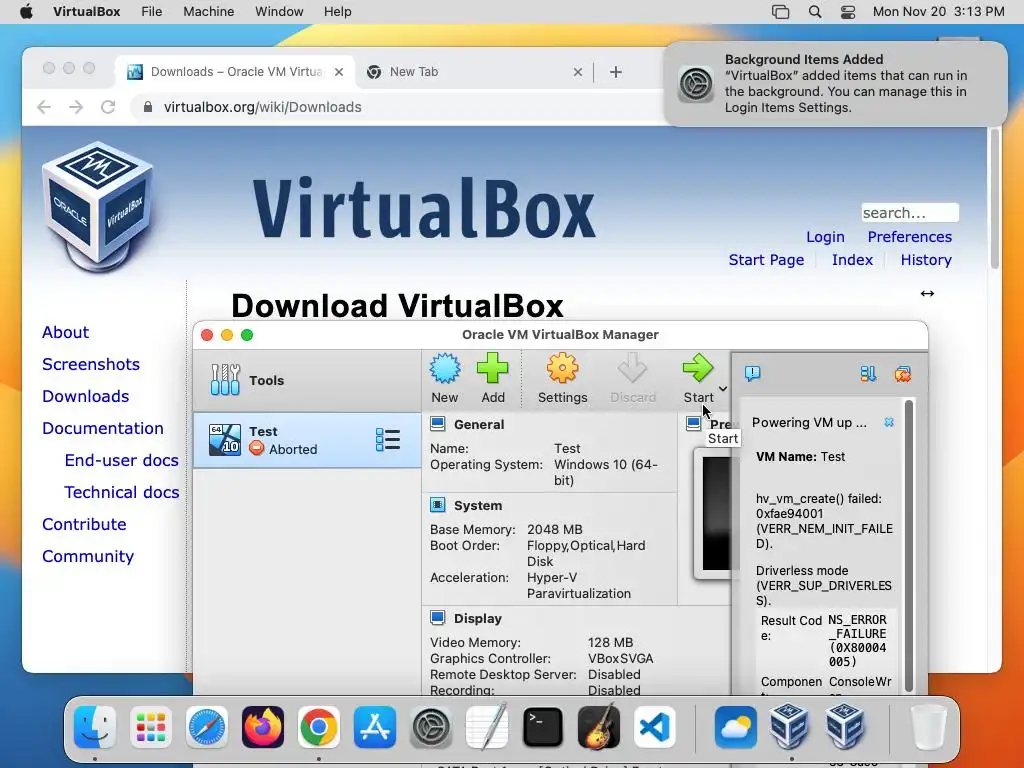Open Weather app from the dock
The height and width of the screenshot is (768, 1024).
point(735,727)
